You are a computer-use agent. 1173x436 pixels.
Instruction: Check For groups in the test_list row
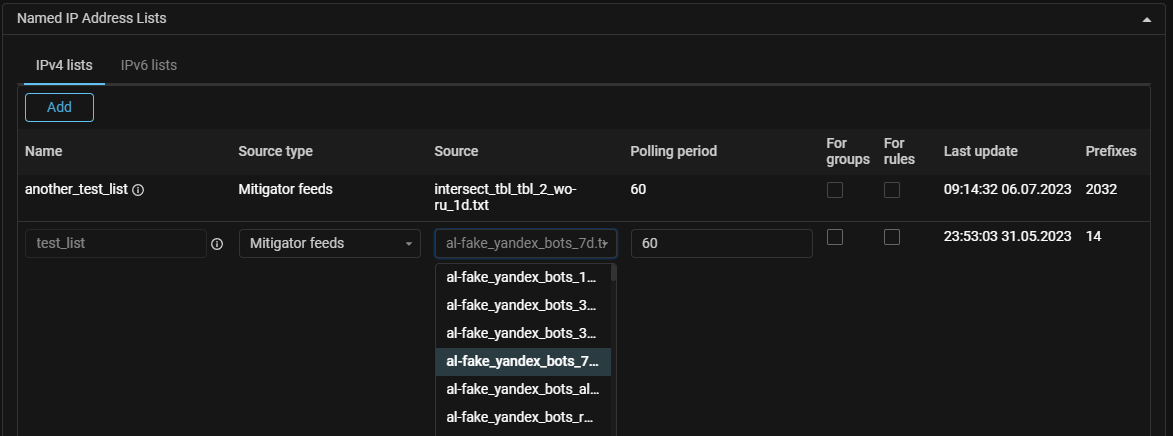[x=835, y=237]
